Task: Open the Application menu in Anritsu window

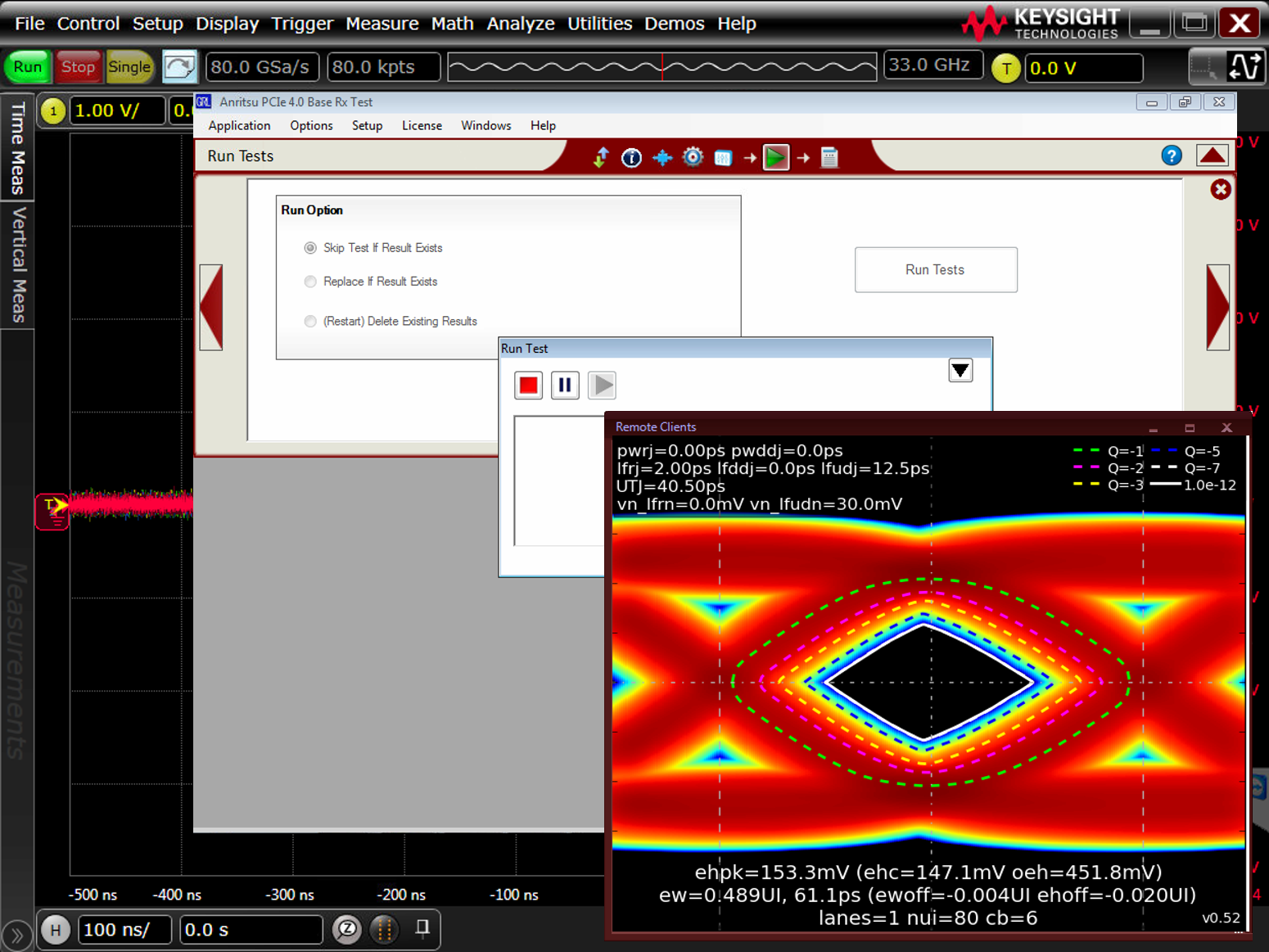Action: tap(239, 125)
